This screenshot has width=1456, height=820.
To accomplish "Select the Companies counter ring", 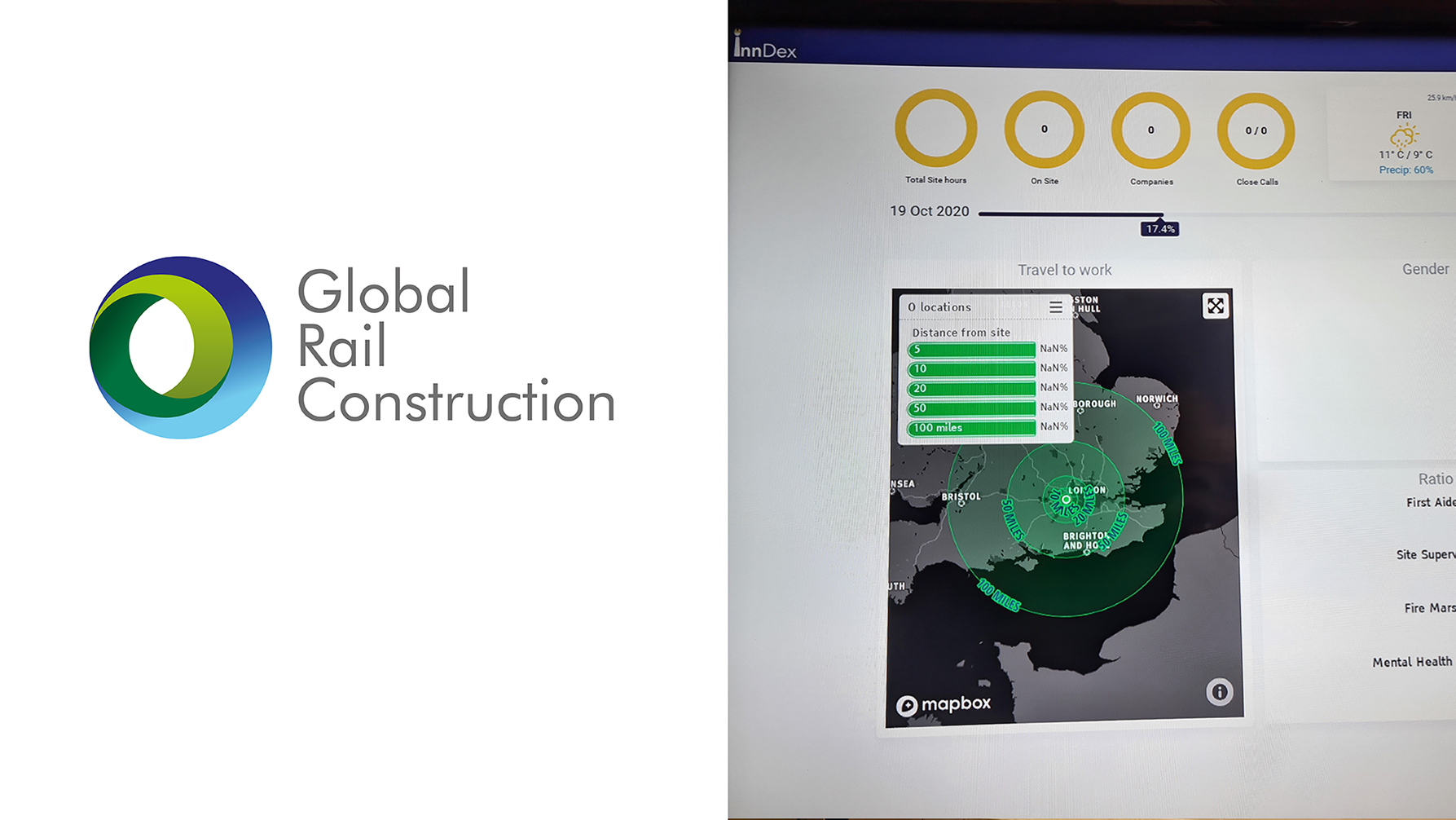I will (x=1150, y=130).
